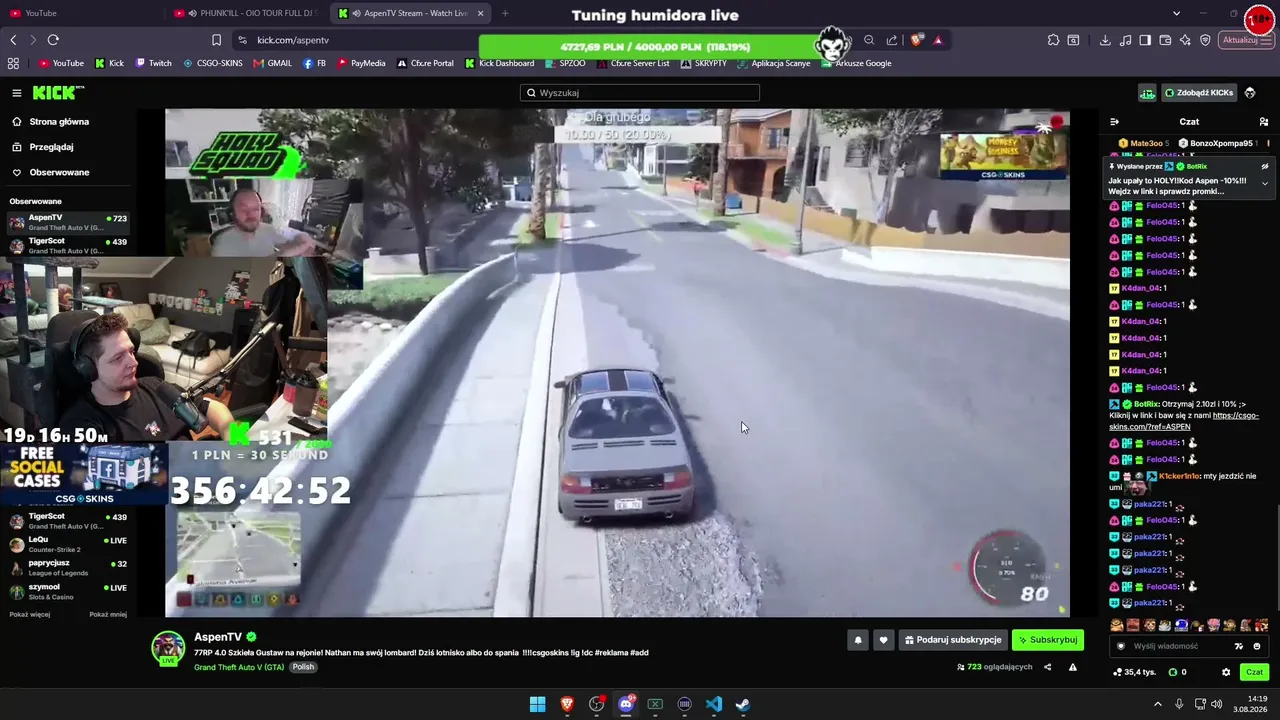Open the Kick leaderboard icon beside Zdobądź KICKs
1280x720 pixels.
pos(1147,93)
